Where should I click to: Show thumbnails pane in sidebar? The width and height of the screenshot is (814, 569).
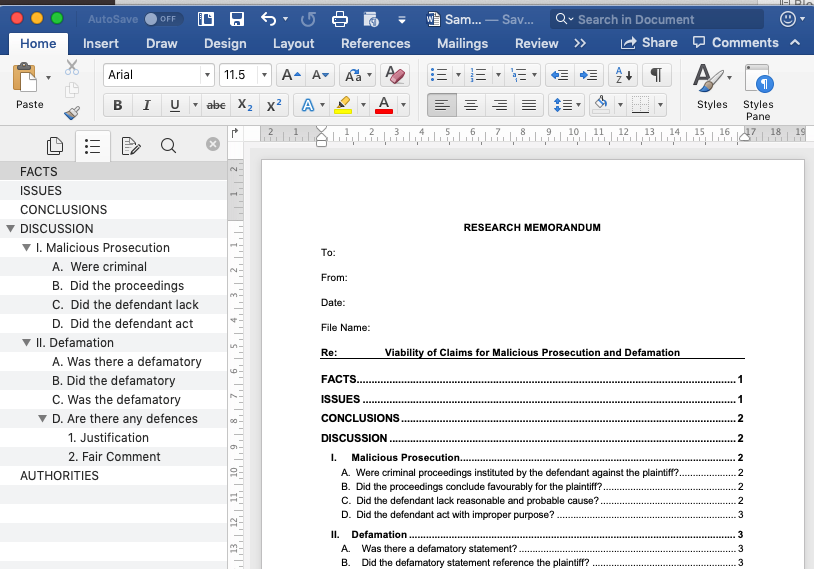tap(55, 146)
